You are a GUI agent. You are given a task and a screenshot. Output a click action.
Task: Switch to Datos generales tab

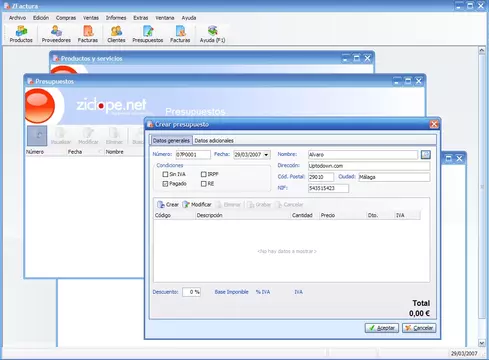(x=171, y=140)
